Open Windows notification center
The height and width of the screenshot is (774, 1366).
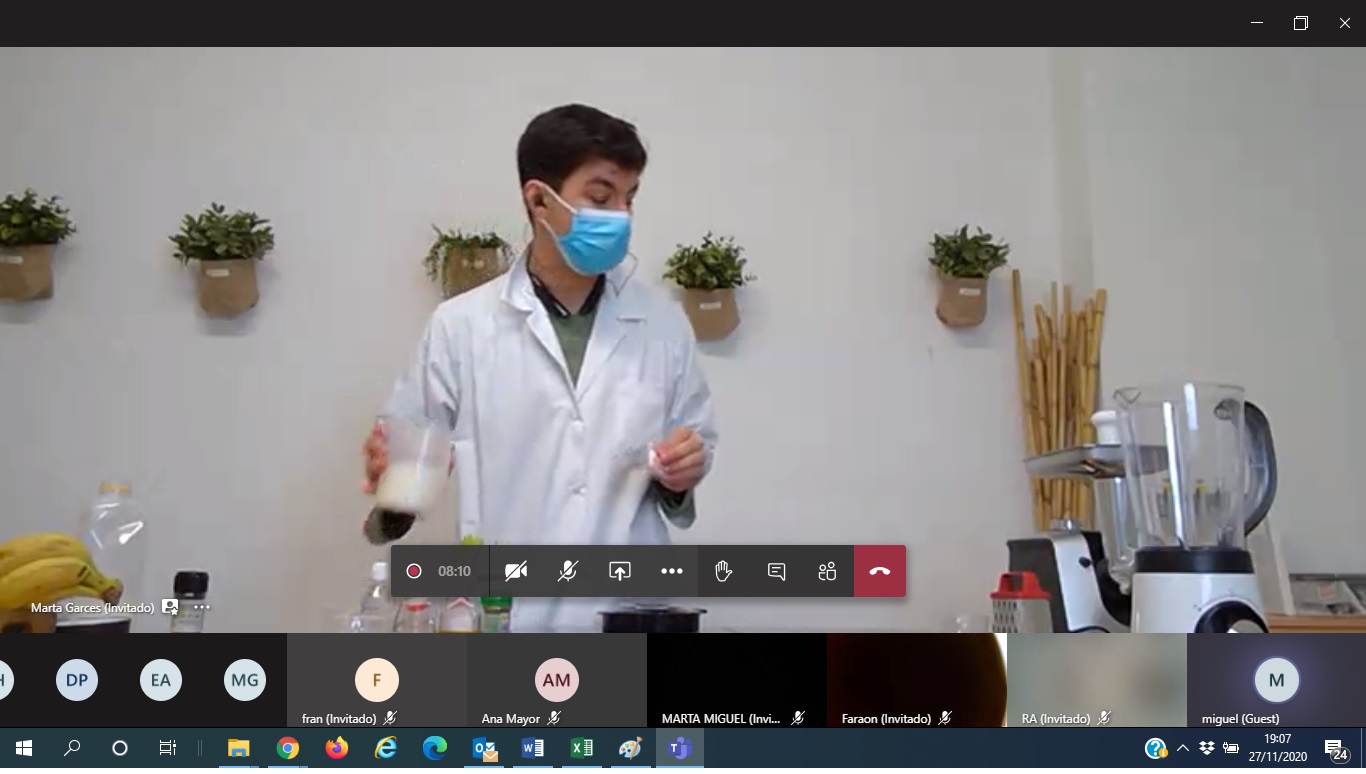tap(1335, 748)
